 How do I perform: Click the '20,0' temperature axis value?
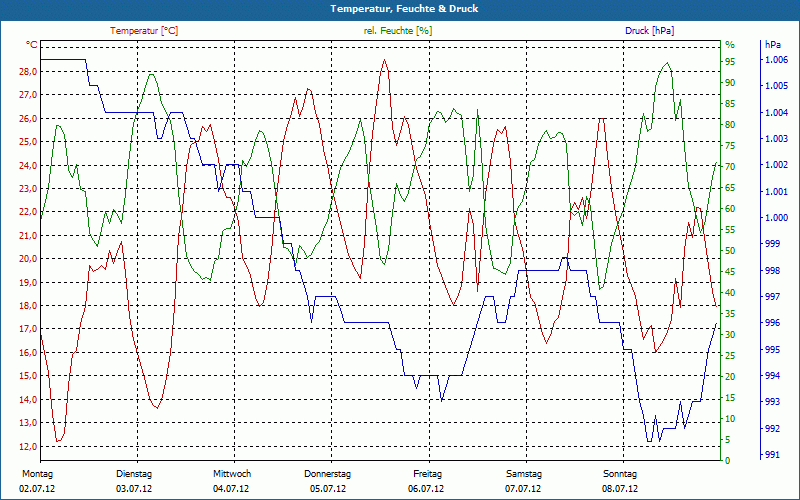(28, 259)
